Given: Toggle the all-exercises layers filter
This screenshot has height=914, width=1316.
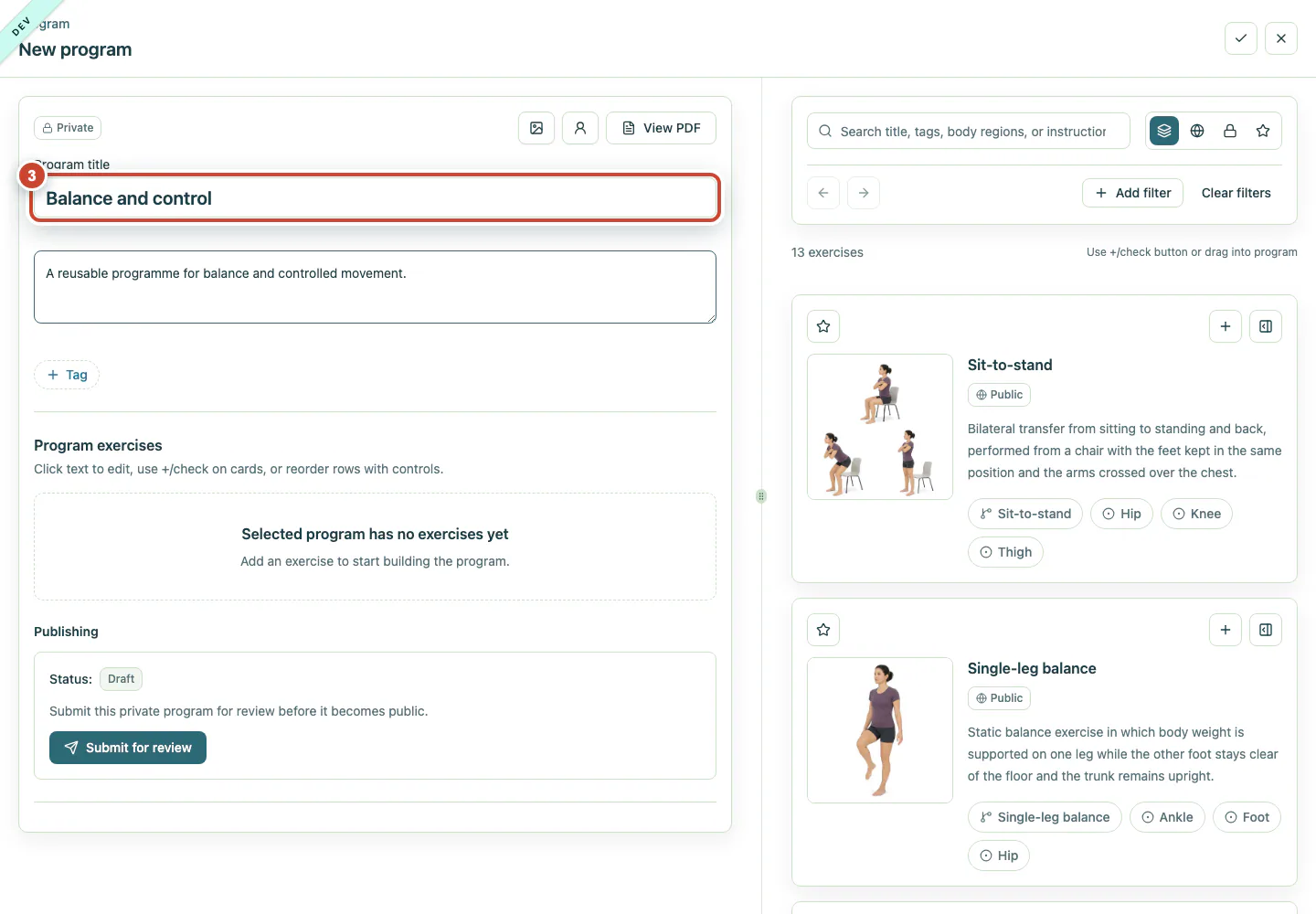Looking at the screenshot, I should click(1164, 131).
